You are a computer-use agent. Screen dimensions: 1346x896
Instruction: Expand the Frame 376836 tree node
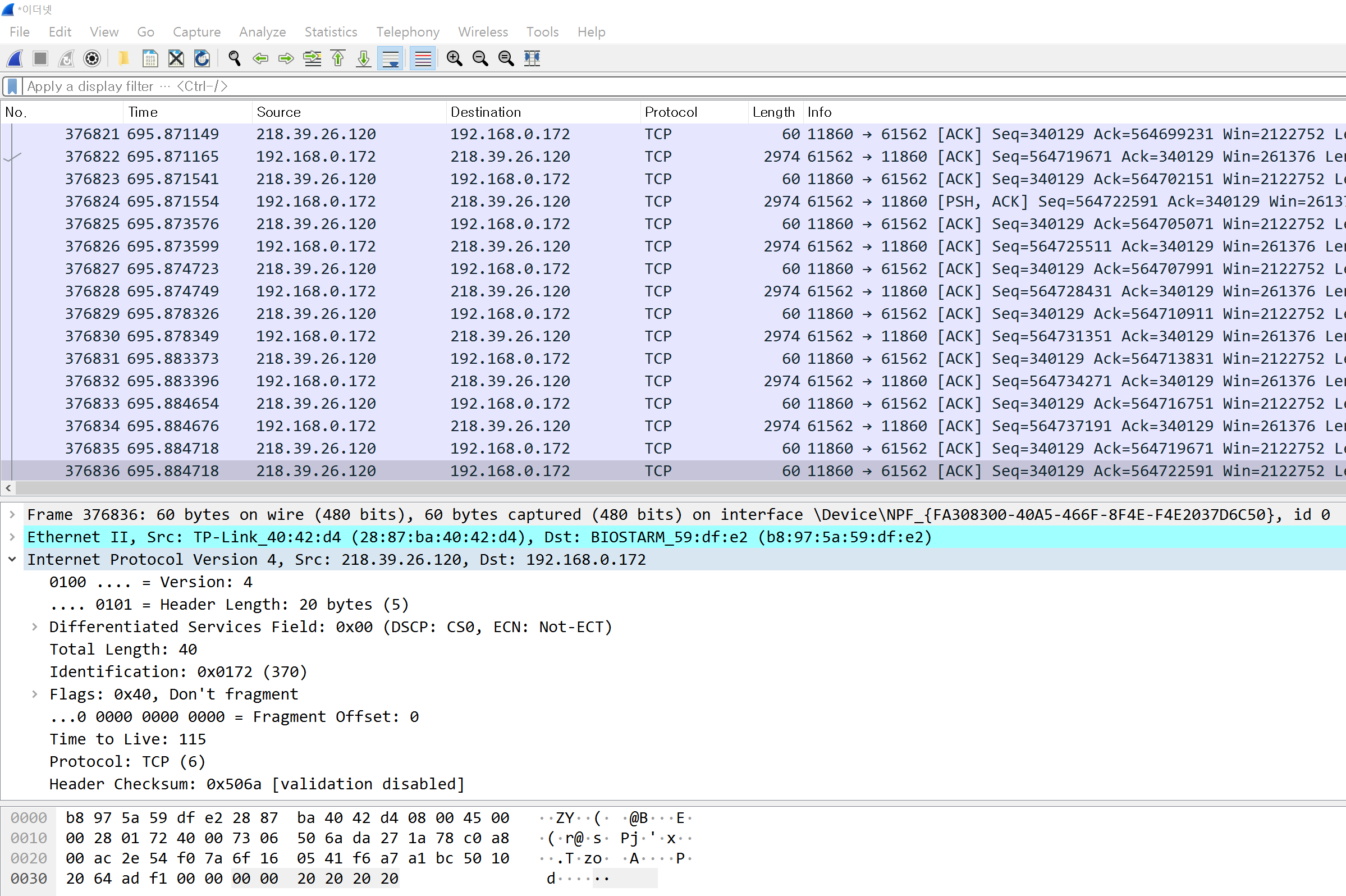pos(12,514)
